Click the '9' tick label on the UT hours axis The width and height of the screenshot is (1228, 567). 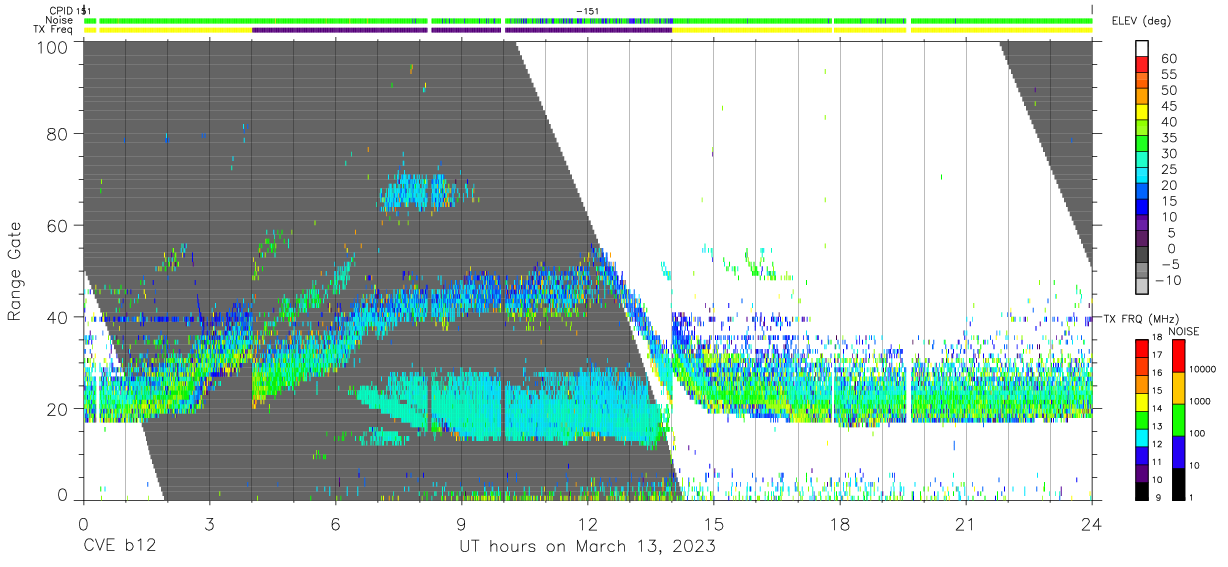461,525
